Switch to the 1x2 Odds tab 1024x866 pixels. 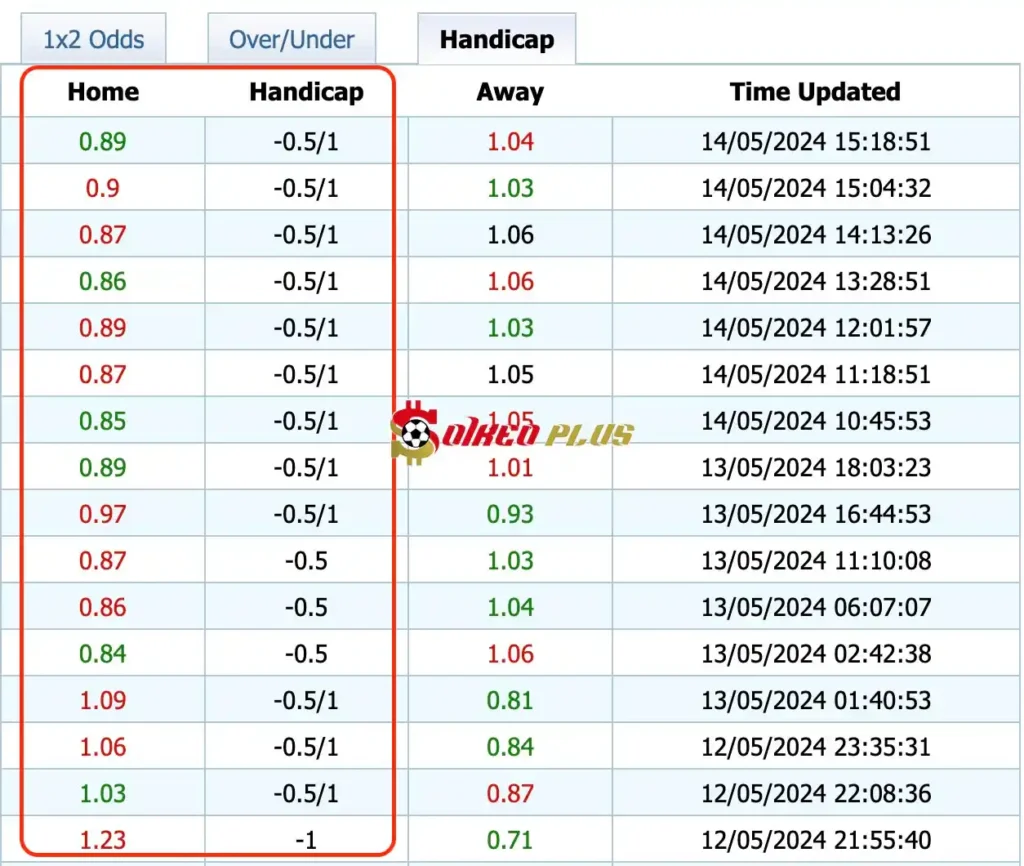click(x=93, y=40)
